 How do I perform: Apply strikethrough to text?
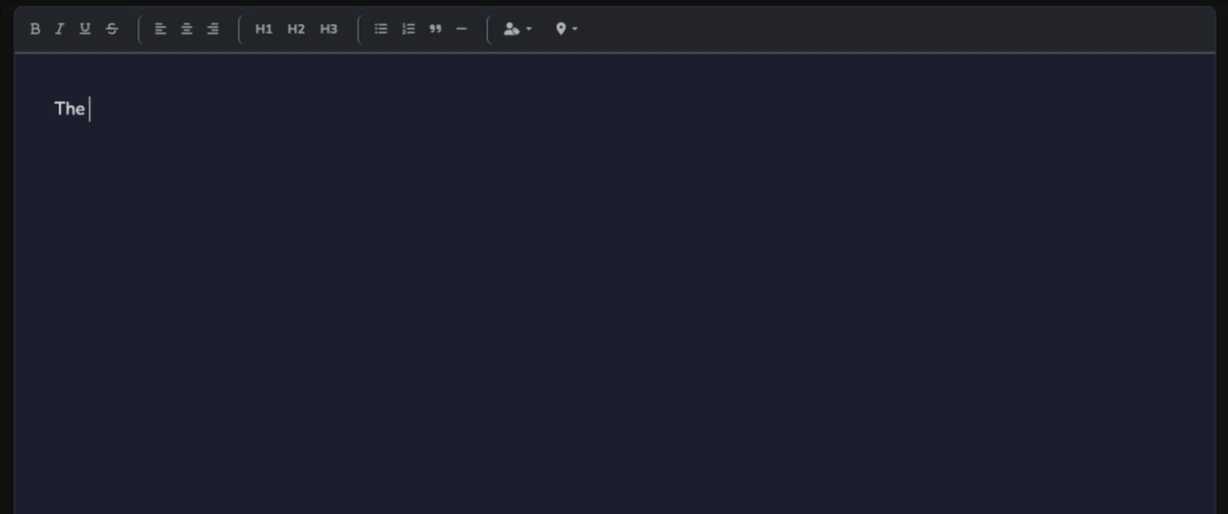[112, 29]
